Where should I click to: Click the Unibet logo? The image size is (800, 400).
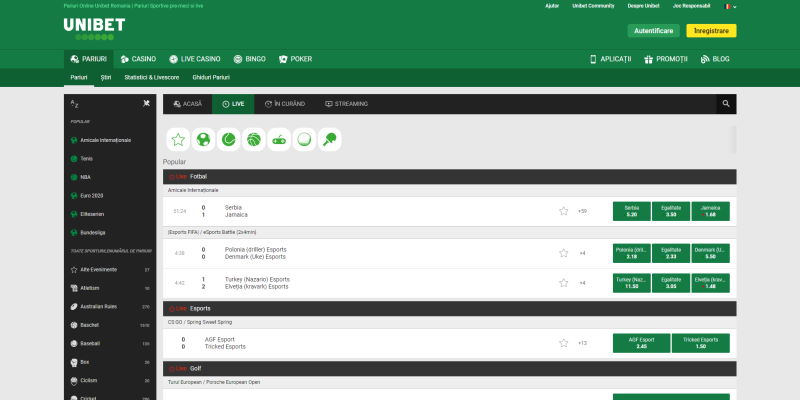(x=94, y=29)
